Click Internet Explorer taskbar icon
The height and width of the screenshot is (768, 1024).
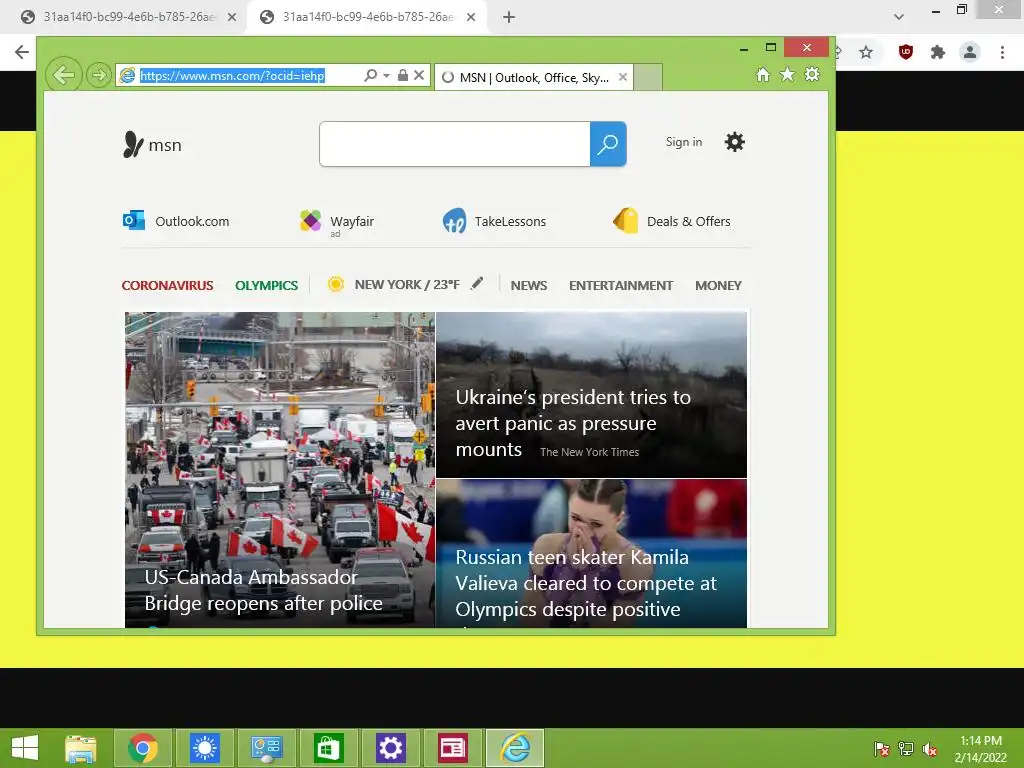[515, 748]
